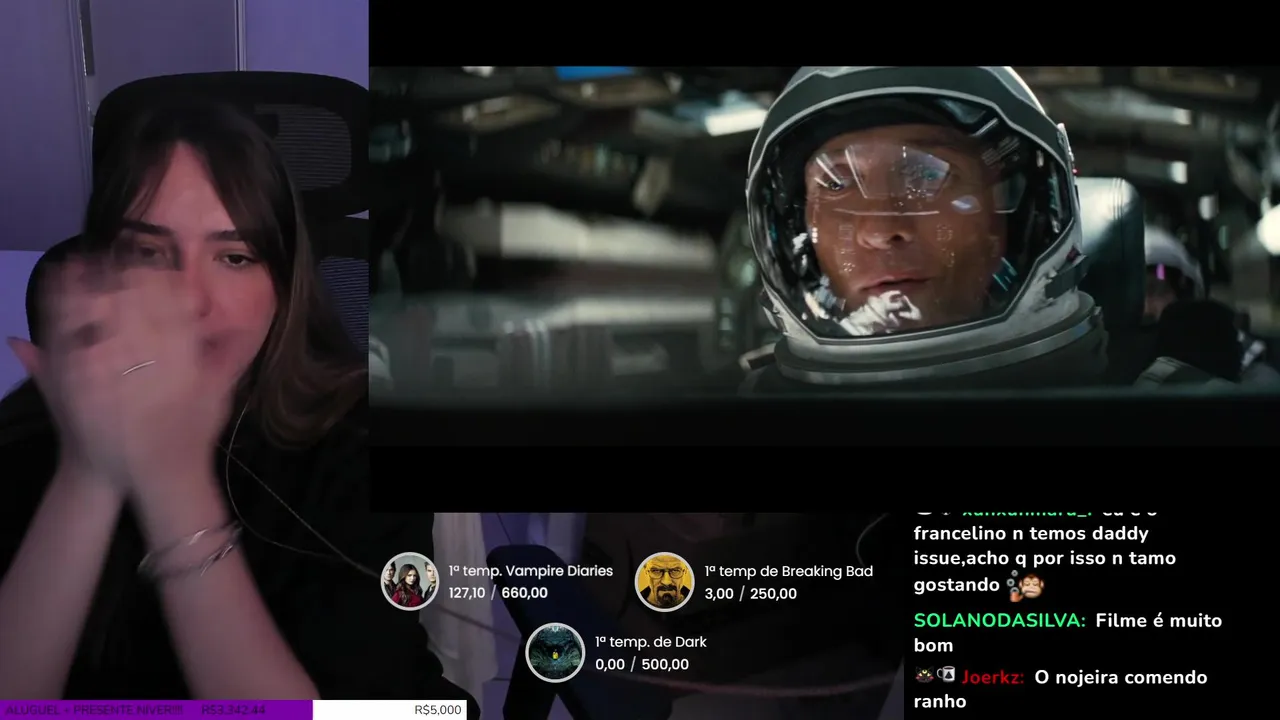Screen dimensions: 1280x720
Task: Click the Dark series goal avatar icon
Action: [555, 652]
